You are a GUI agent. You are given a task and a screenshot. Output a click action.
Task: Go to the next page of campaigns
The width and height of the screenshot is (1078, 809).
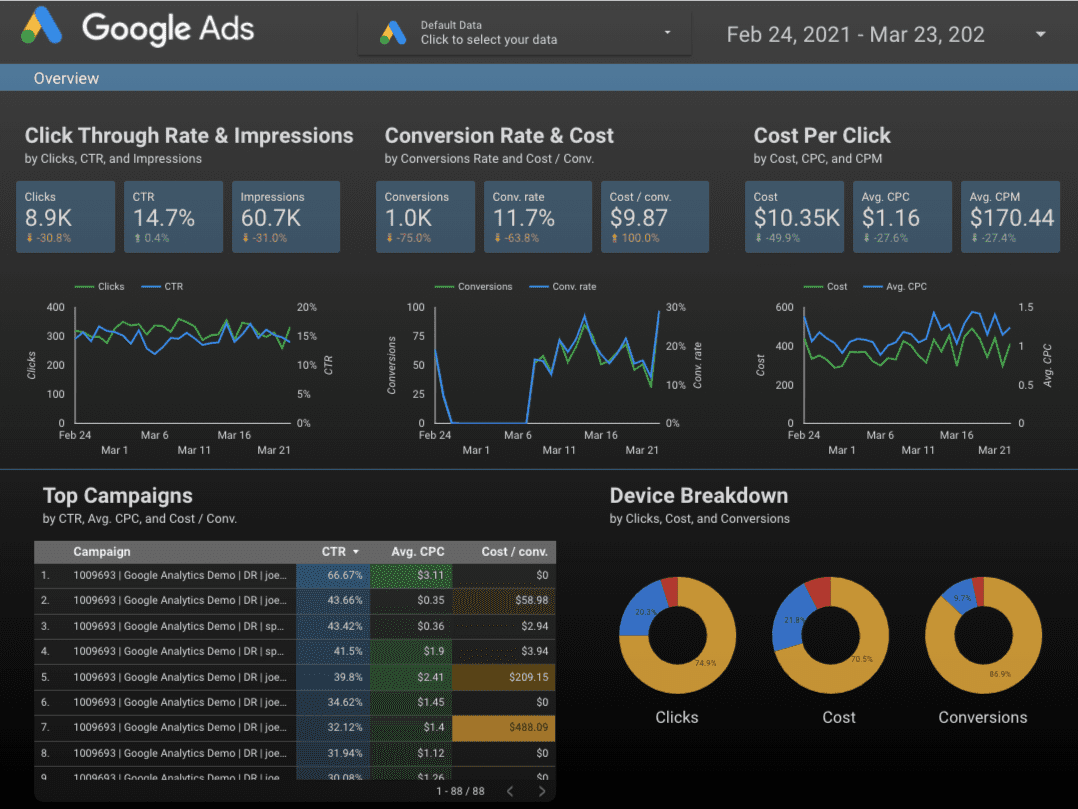(x=542, y=791)
